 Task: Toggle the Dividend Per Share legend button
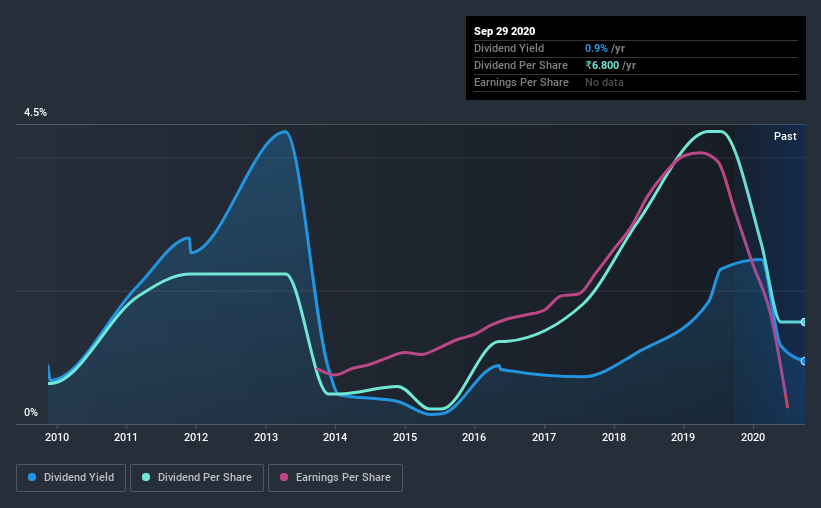197,478
